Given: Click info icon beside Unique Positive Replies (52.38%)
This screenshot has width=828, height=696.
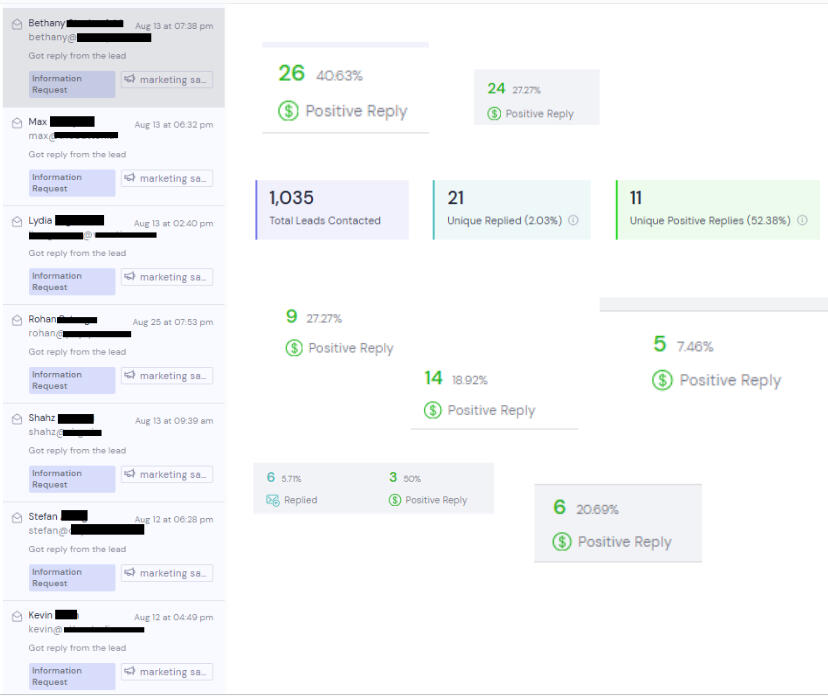Looking at the screenshot, I should pyautogui.click(x=802, y=221).
